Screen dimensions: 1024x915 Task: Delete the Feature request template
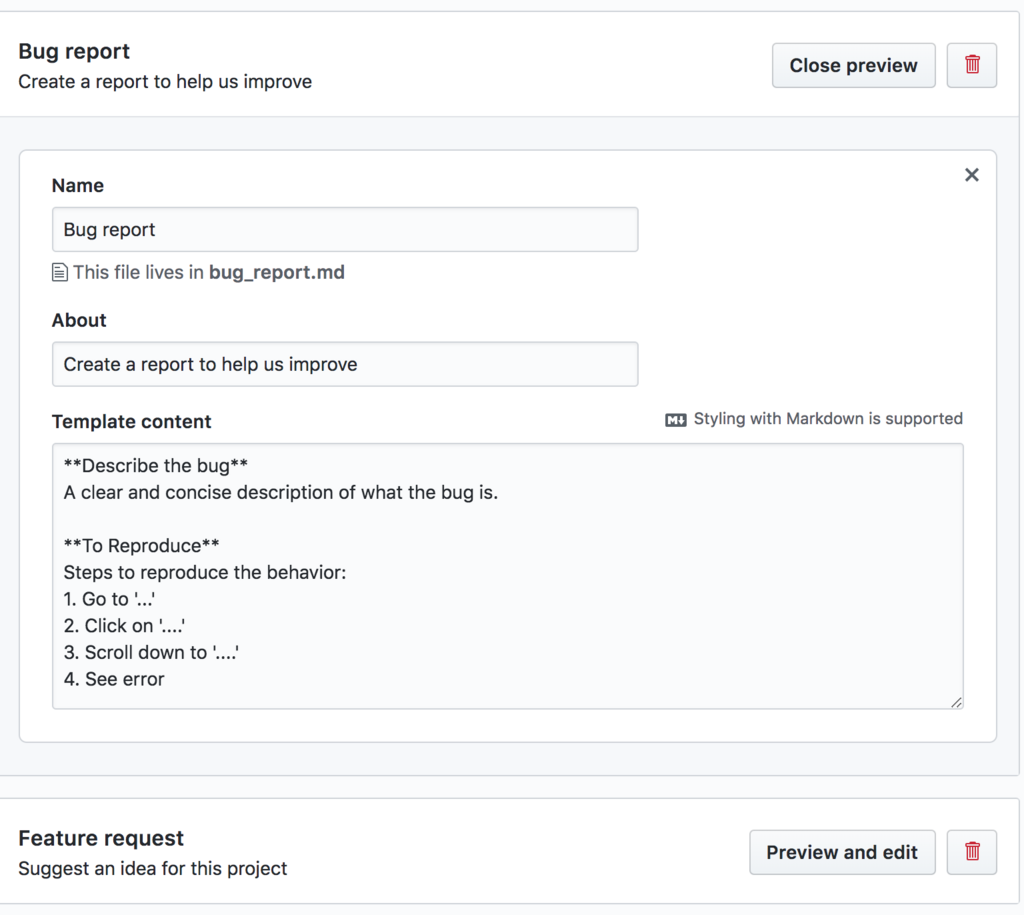pos(971,852)
